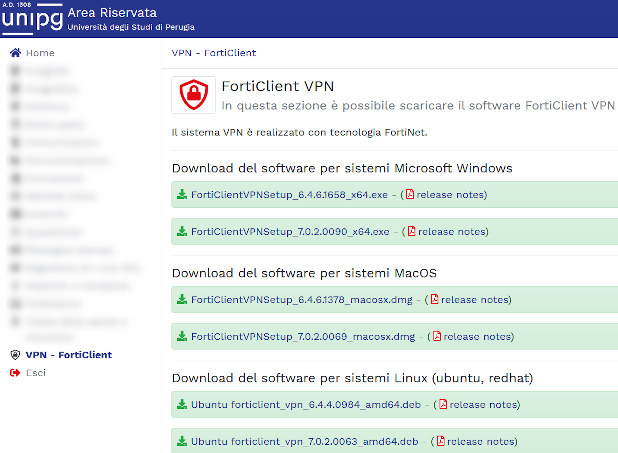Click the VPN shield icon in sidebar

pyautogui.click(x=15, y=355)
